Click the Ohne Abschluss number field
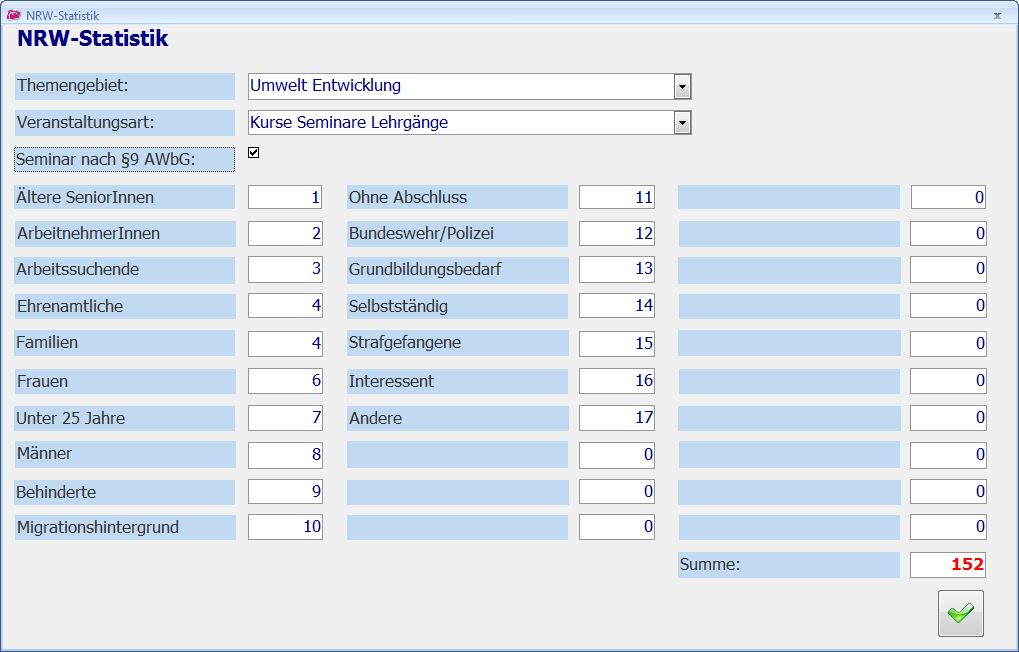Screen dimensions: 1019x652 click(x=616, y=197)
